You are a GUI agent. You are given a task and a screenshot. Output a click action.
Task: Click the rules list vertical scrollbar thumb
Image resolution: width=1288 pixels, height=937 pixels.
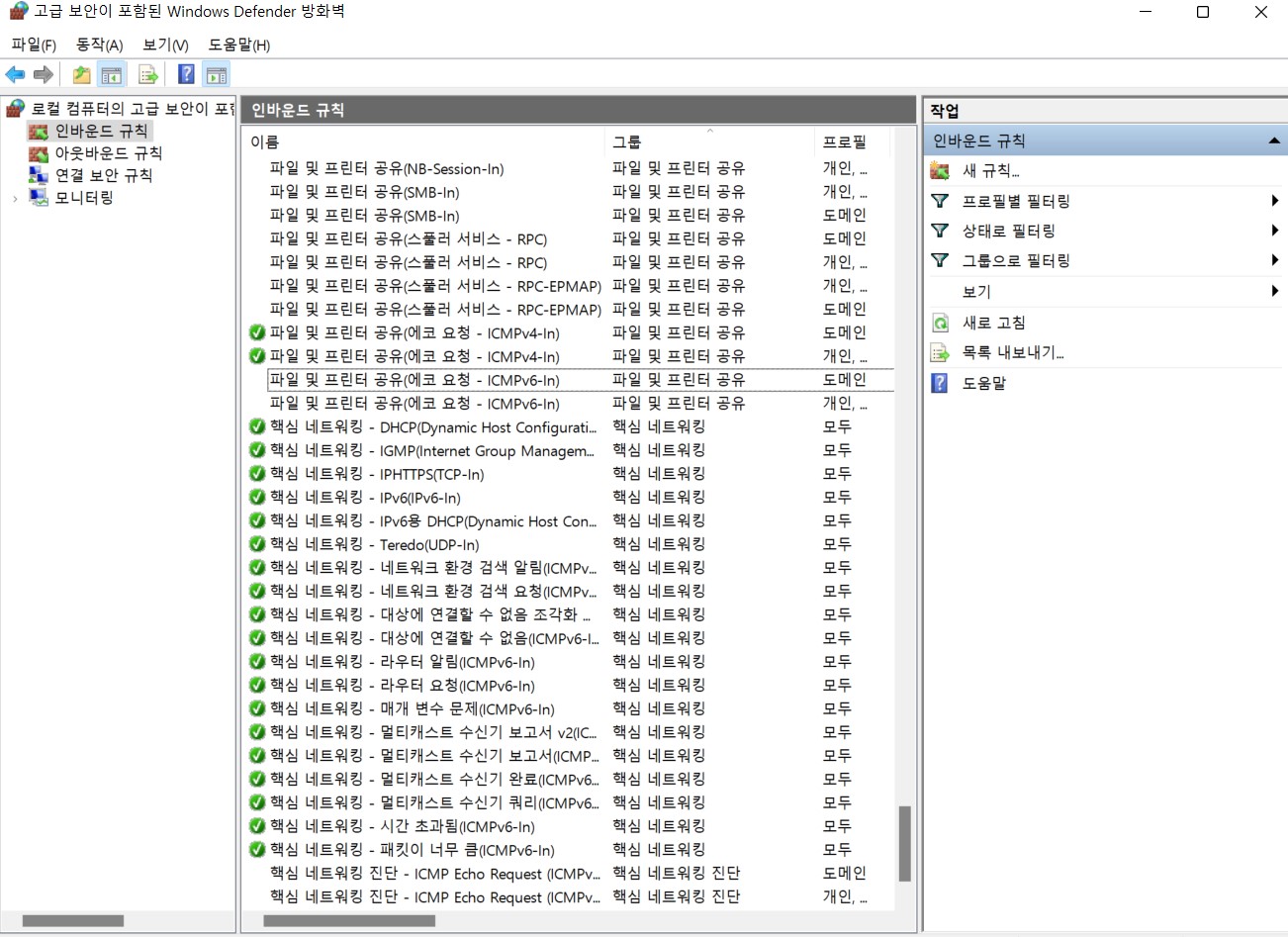click(904, 843)
